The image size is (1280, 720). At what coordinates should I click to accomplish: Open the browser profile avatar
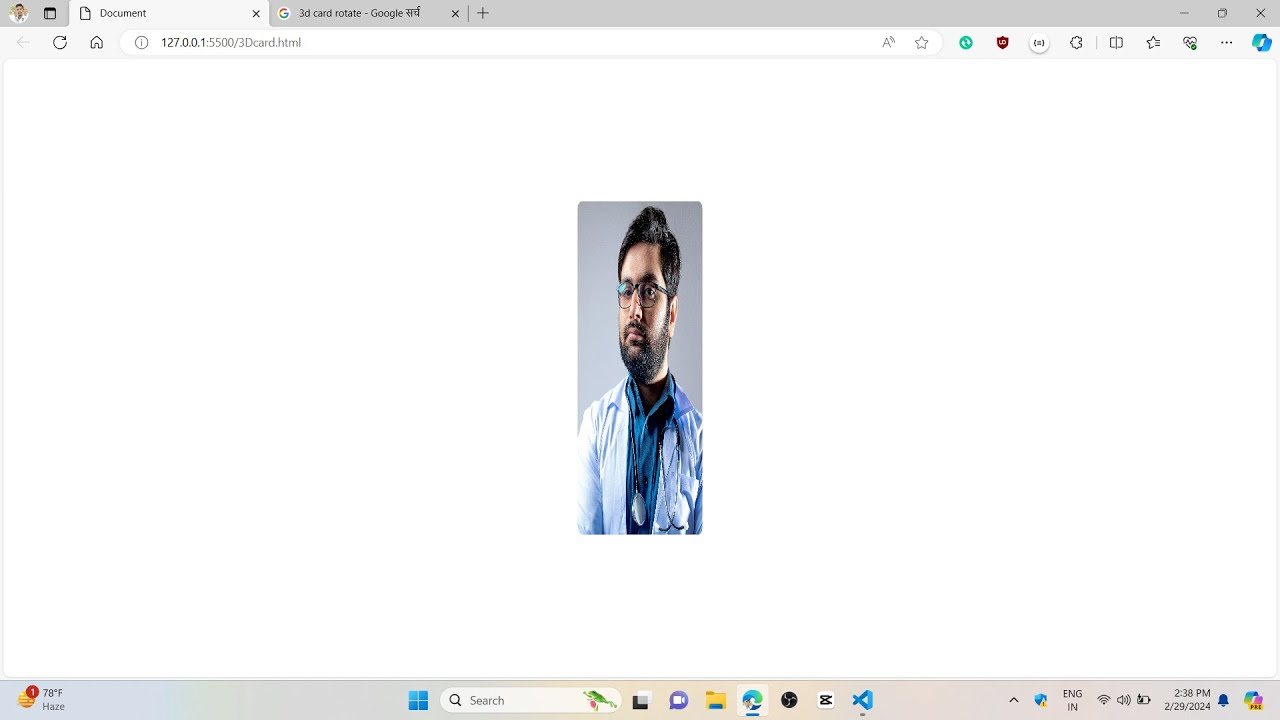(x=18, y=13)
